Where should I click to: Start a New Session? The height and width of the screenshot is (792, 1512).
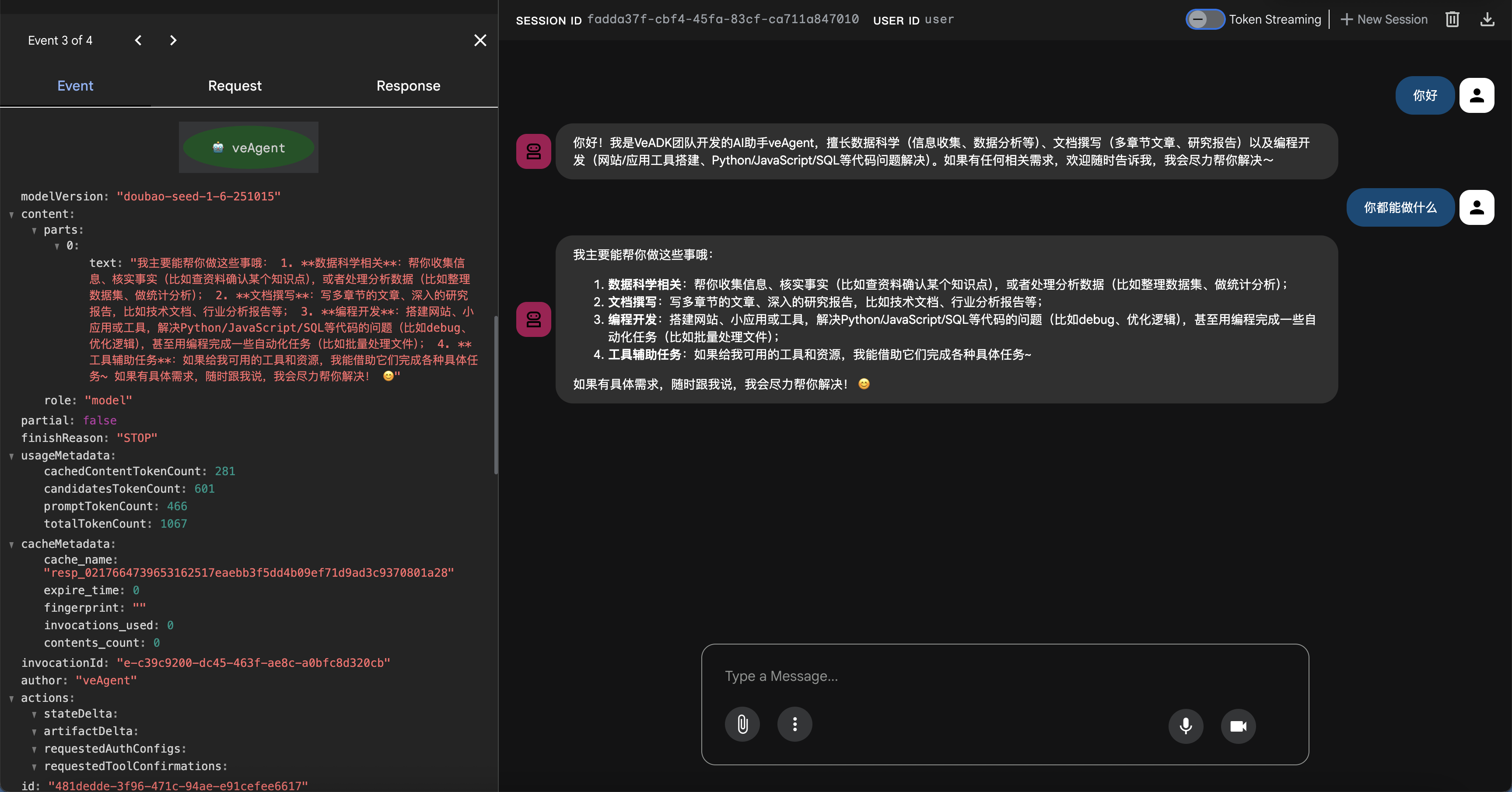pos(1384,19)
